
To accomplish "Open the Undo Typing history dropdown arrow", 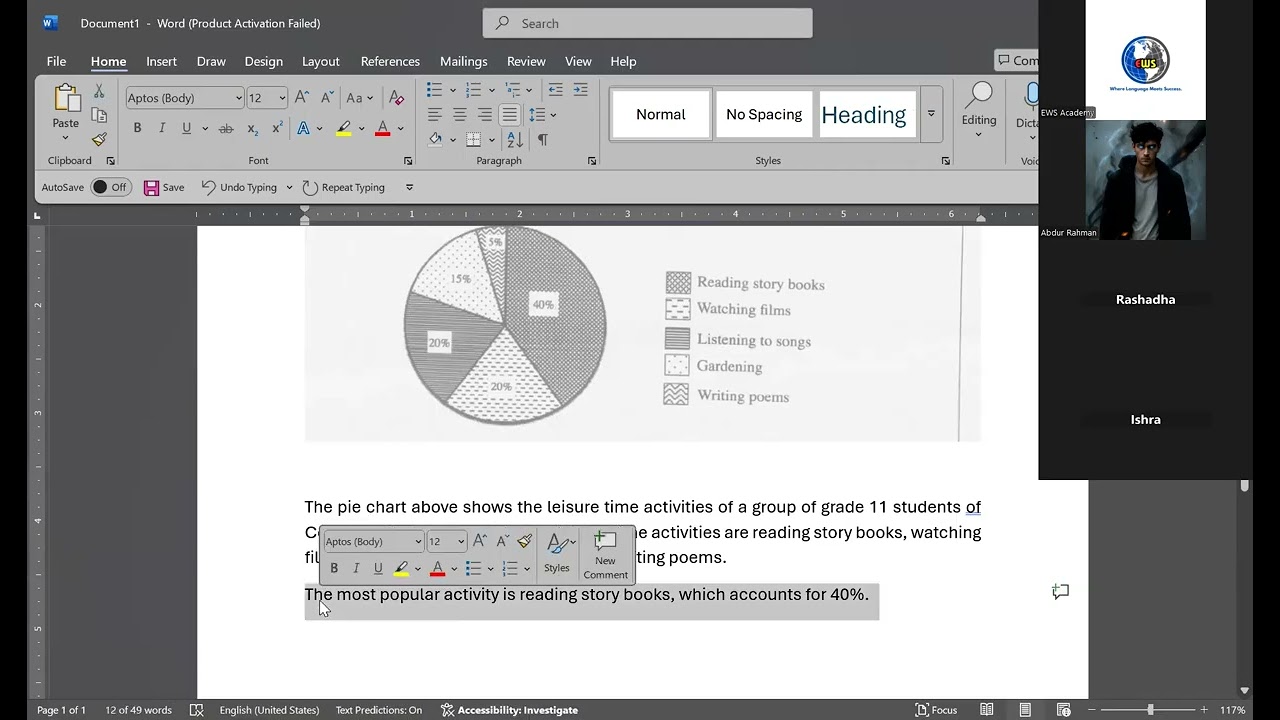I will point(289,187).
